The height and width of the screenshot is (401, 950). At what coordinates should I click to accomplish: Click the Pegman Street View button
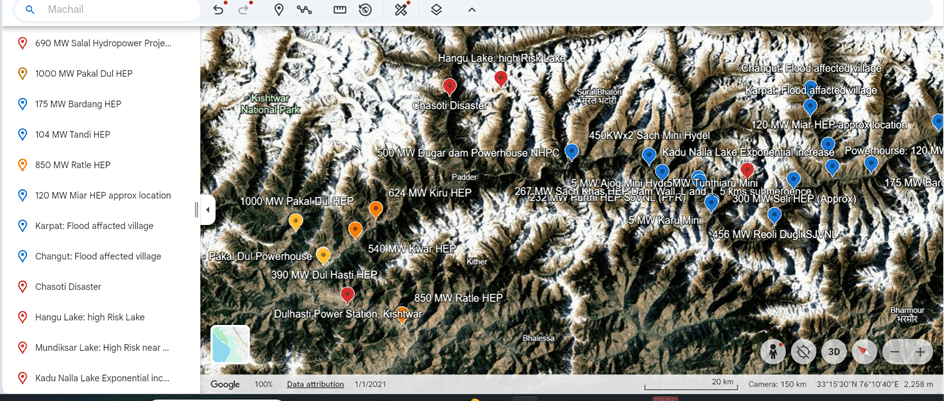772,352
